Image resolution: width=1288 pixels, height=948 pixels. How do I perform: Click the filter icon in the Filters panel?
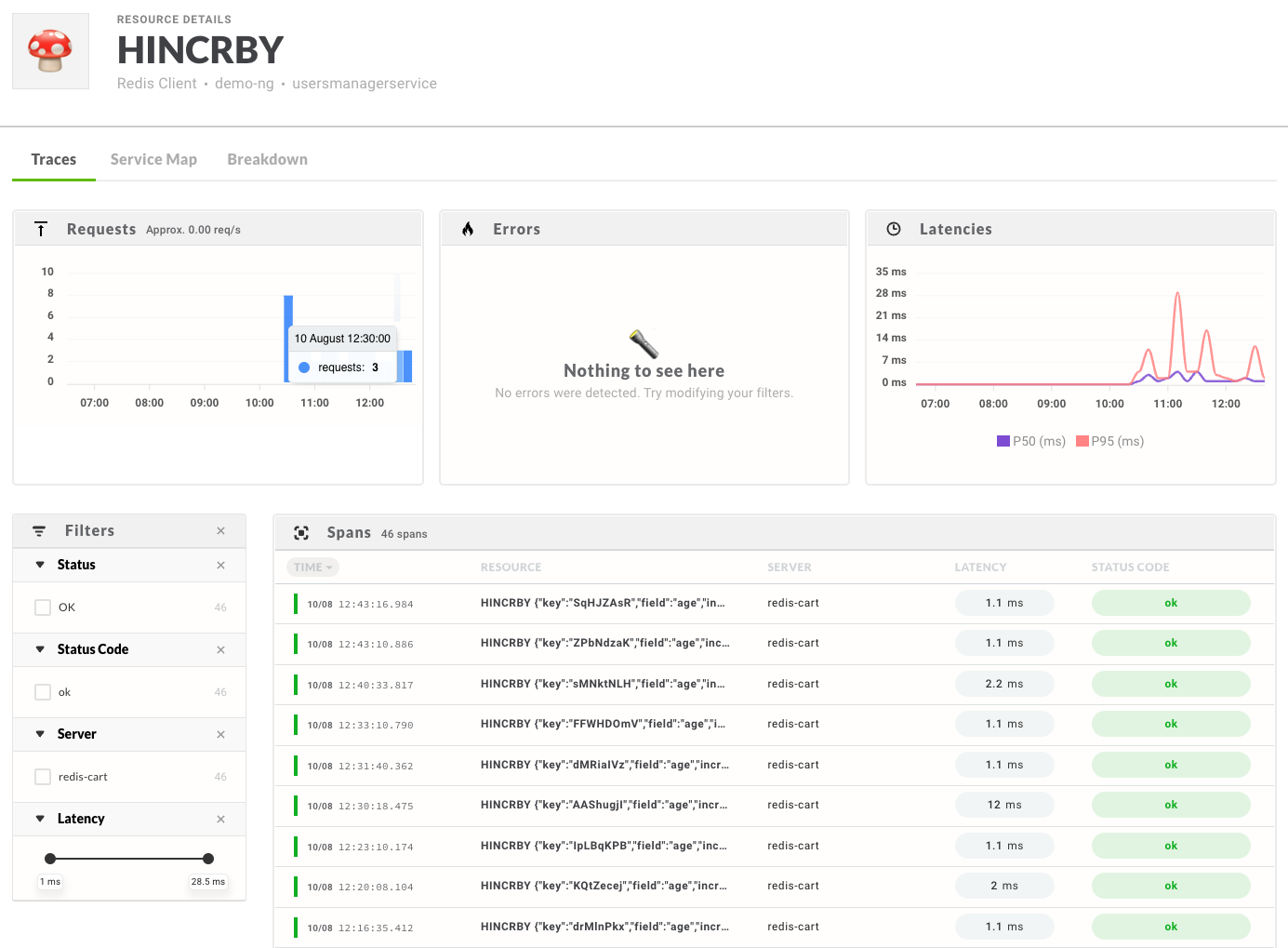[38, 530]
